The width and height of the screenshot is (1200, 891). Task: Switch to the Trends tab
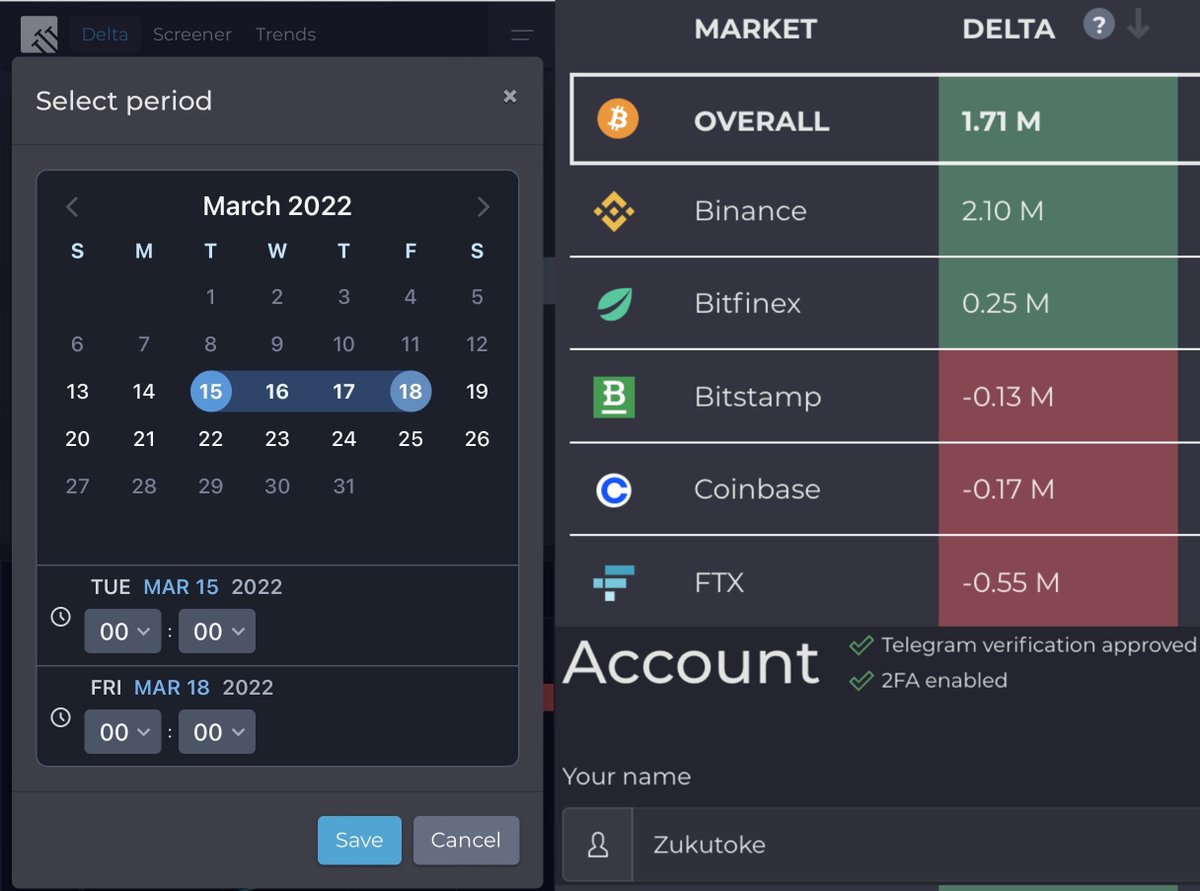285,34
